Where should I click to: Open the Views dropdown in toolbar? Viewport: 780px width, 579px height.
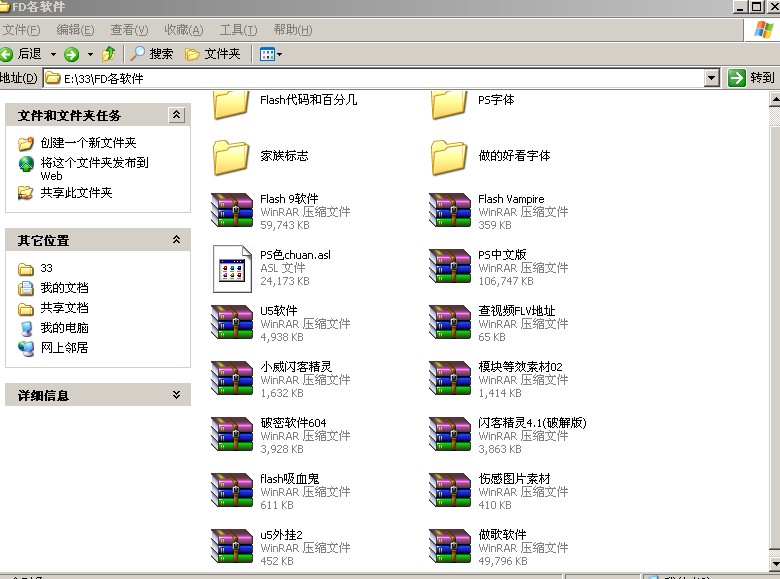click(x=271, y=54)
